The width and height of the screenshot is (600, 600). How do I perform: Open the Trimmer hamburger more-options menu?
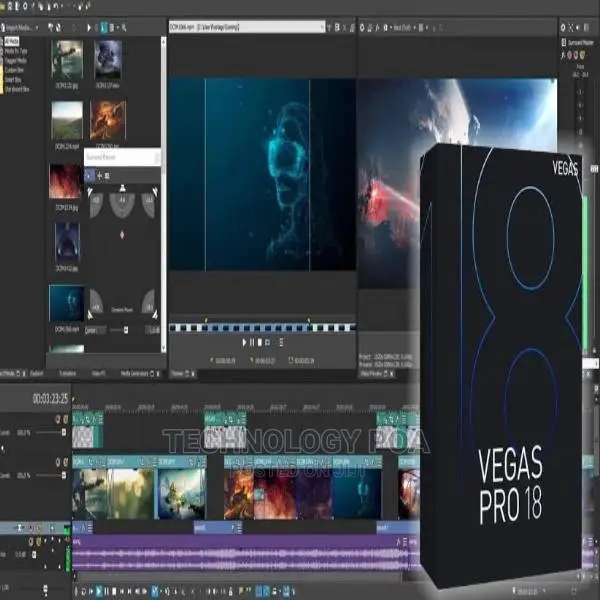pyautogui.click(x=281, y=342)
